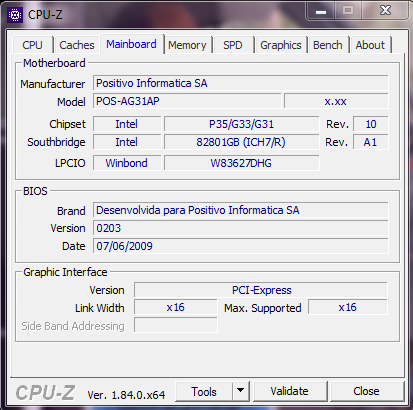
Task: Click the CPU-Z app icon in title bar
Action: (15, 15)
